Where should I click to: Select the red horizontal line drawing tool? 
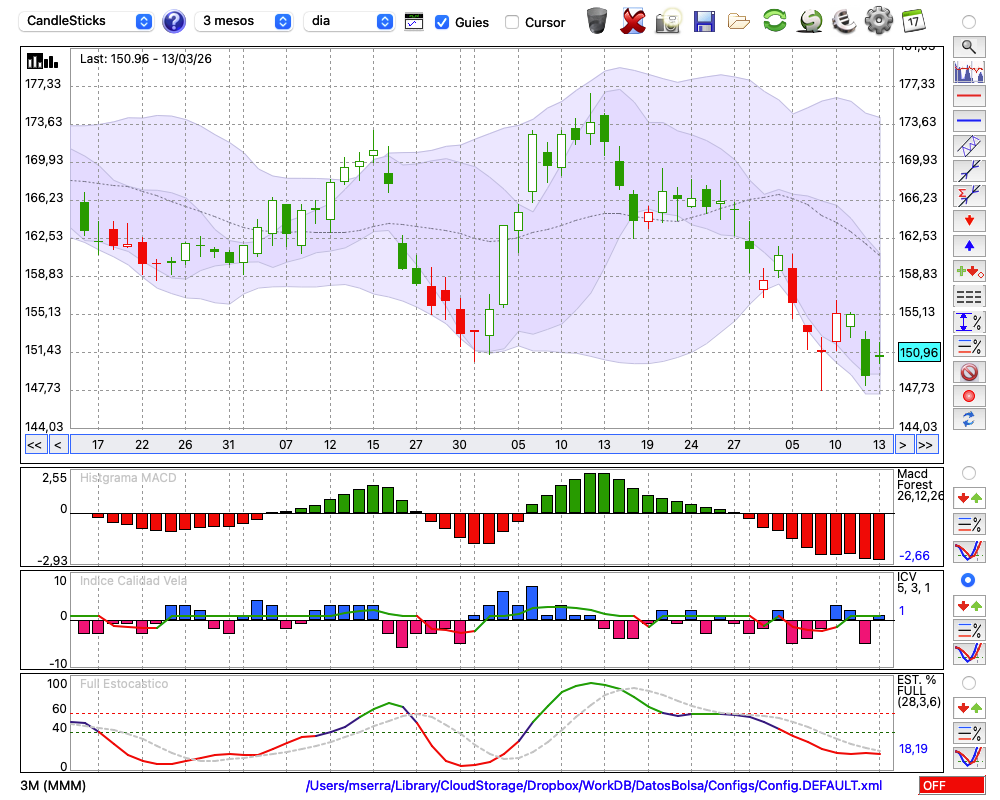967,97
